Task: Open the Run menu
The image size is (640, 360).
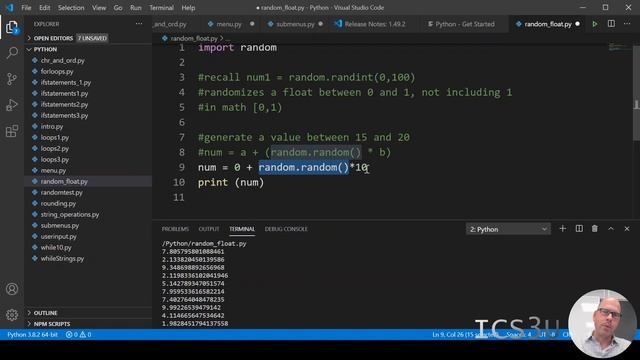Action: tap(136, 8)
